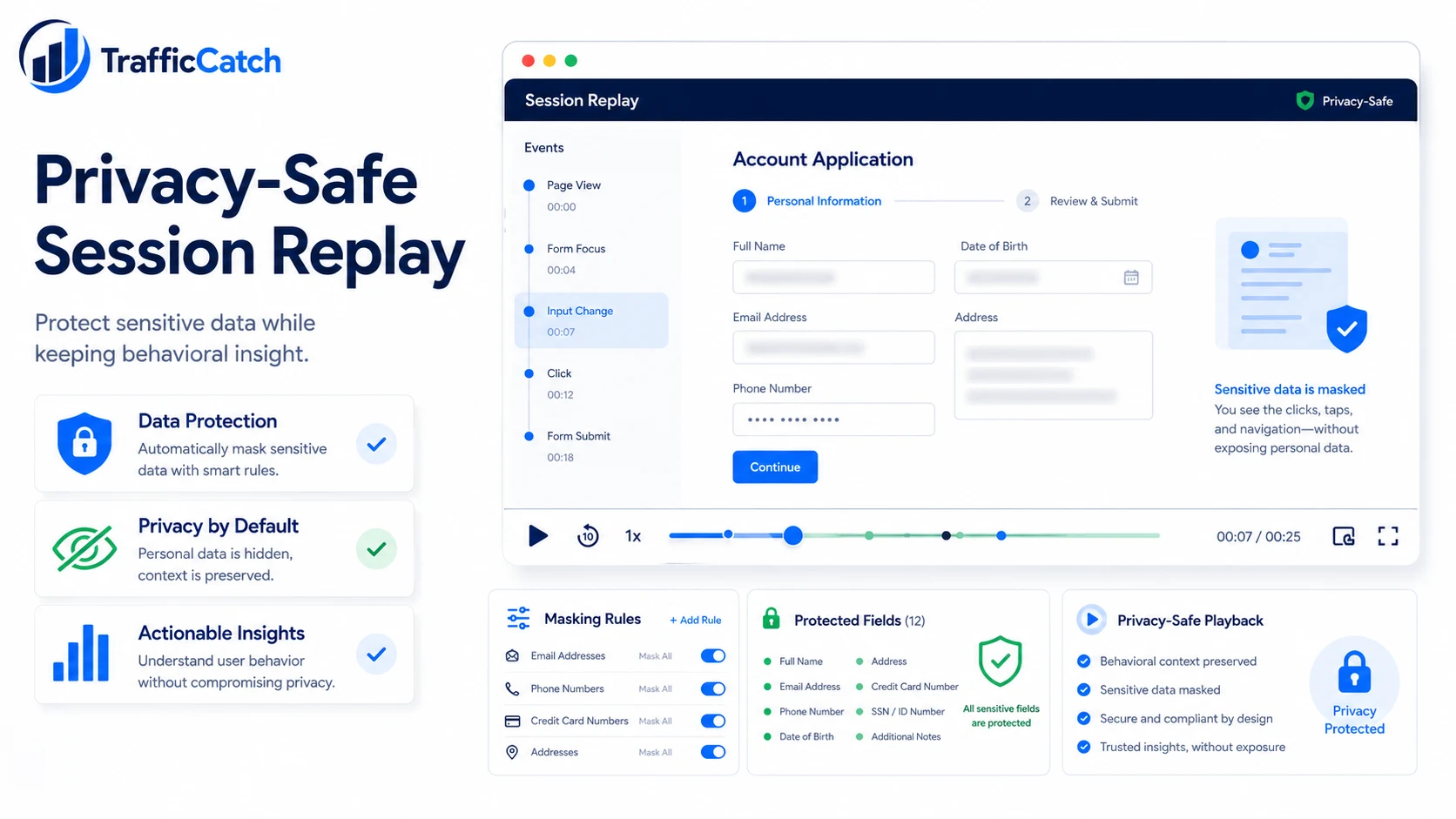Click the playback progress slider handle
The height and width of the screenshot is (819, 1456).
(792, 536)
